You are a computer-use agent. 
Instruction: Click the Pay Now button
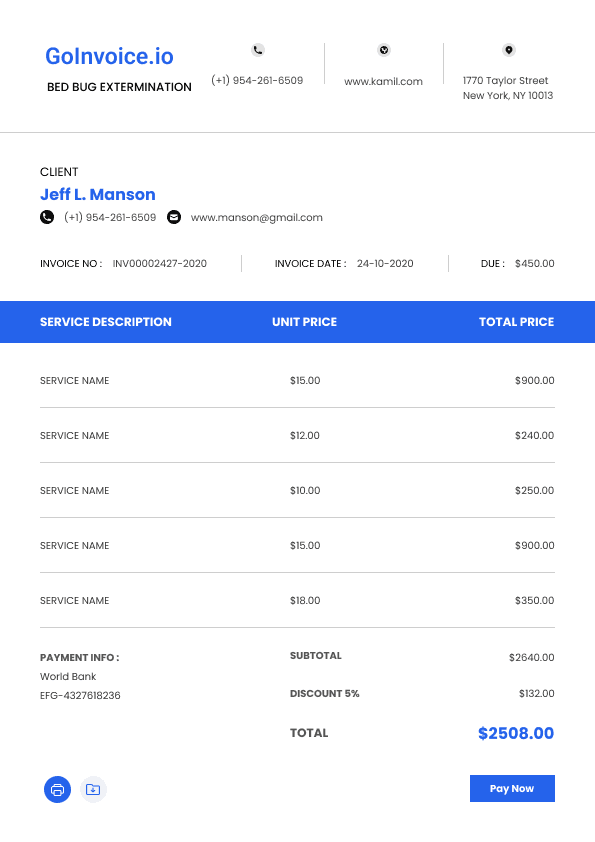(x=512, y=788)
